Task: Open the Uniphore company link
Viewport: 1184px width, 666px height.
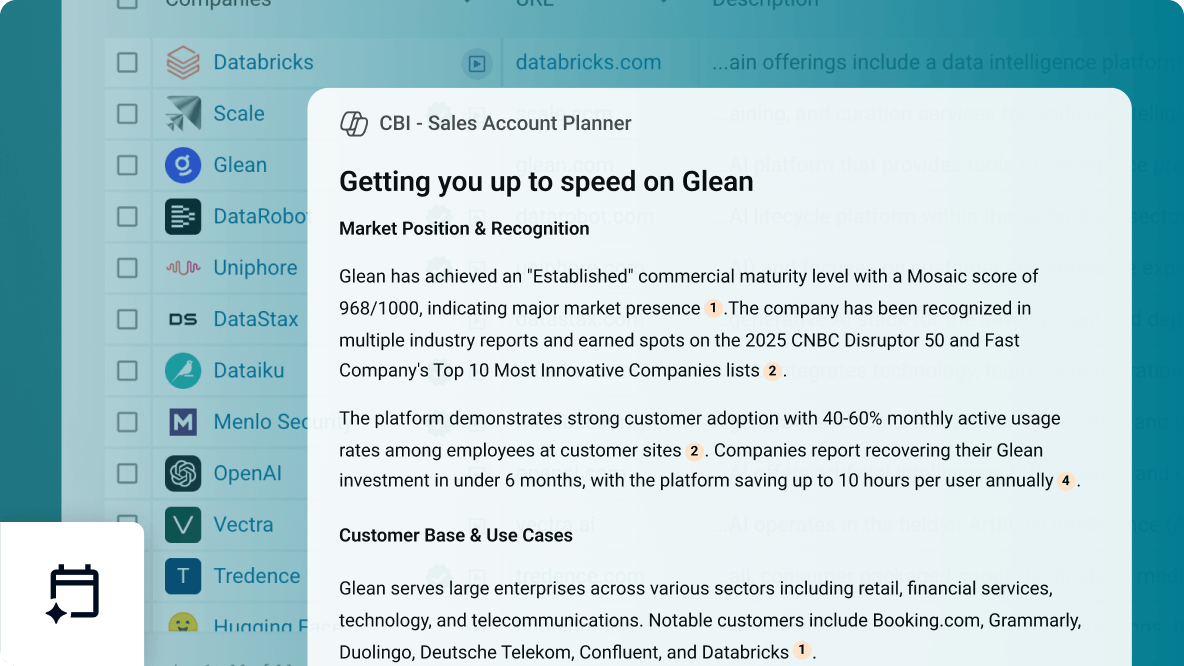Action: point(255,268)
